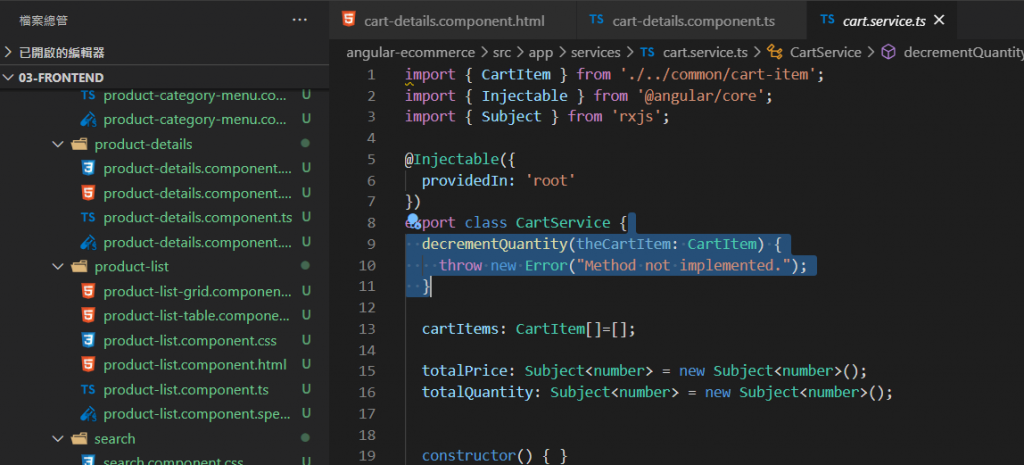
Task: Click CSS icon of product-list.component.css
Action: (88, 340)
